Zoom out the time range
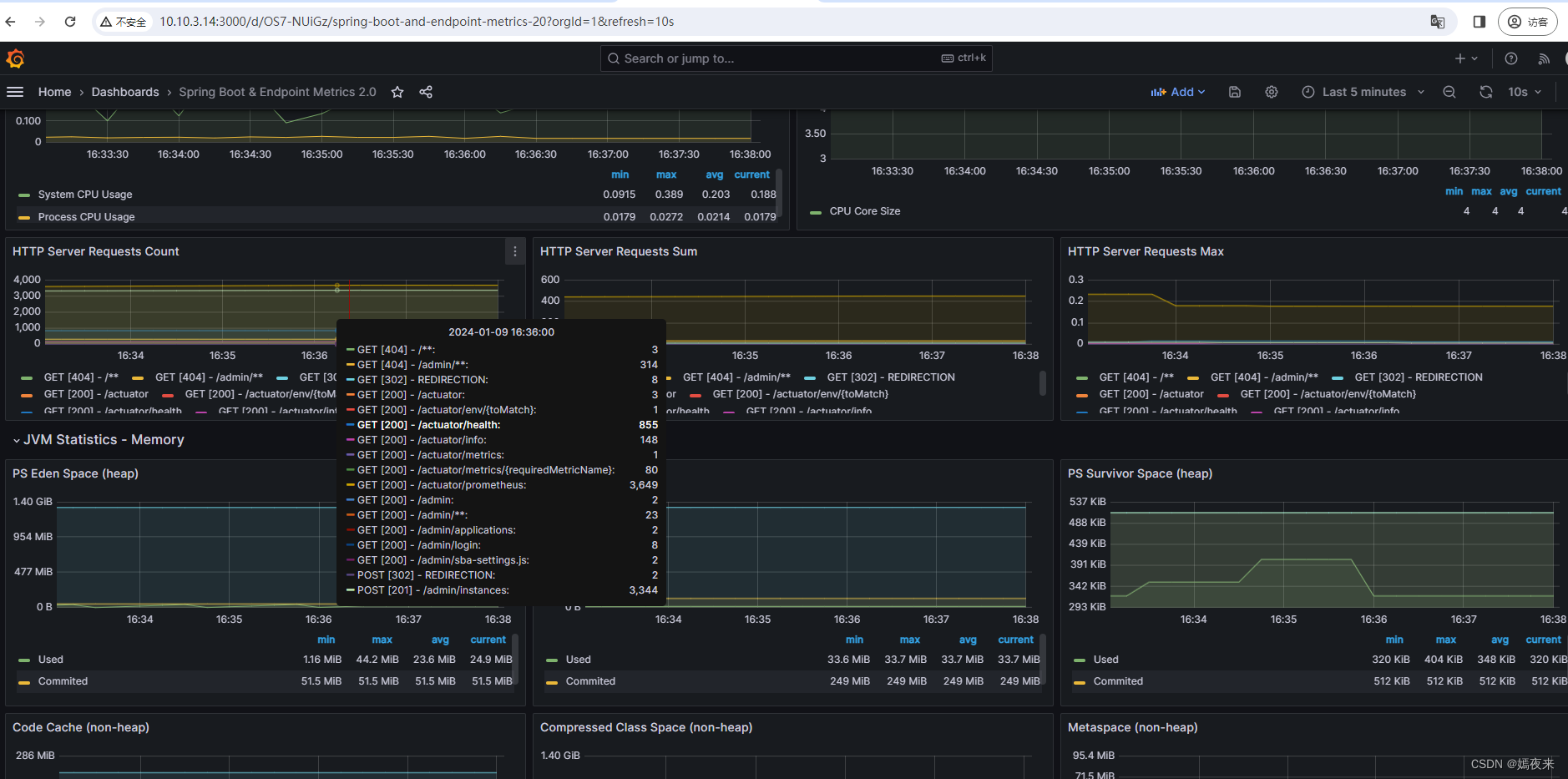 pyautogui.click(x=1449, y=92)
